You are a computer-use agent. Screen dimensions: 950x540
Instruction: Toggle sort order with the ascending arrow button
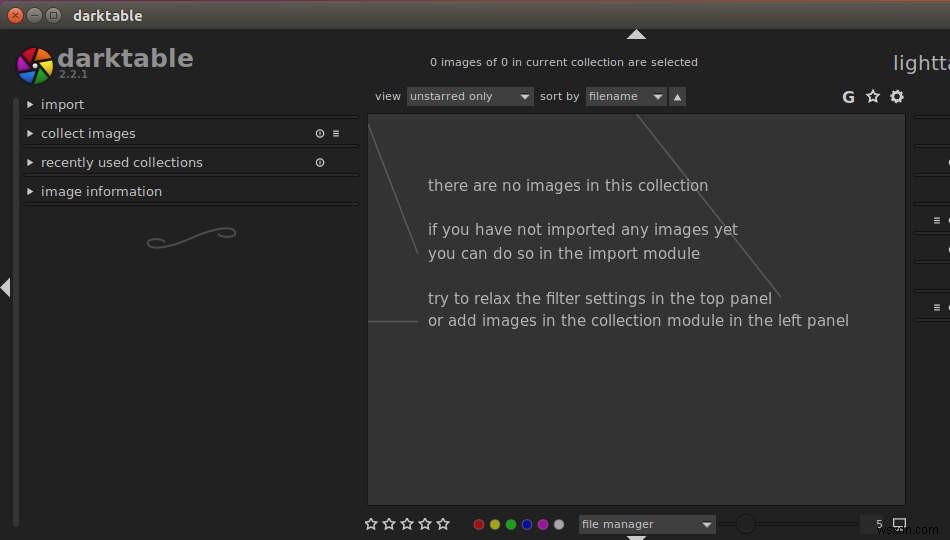(677, 97)
